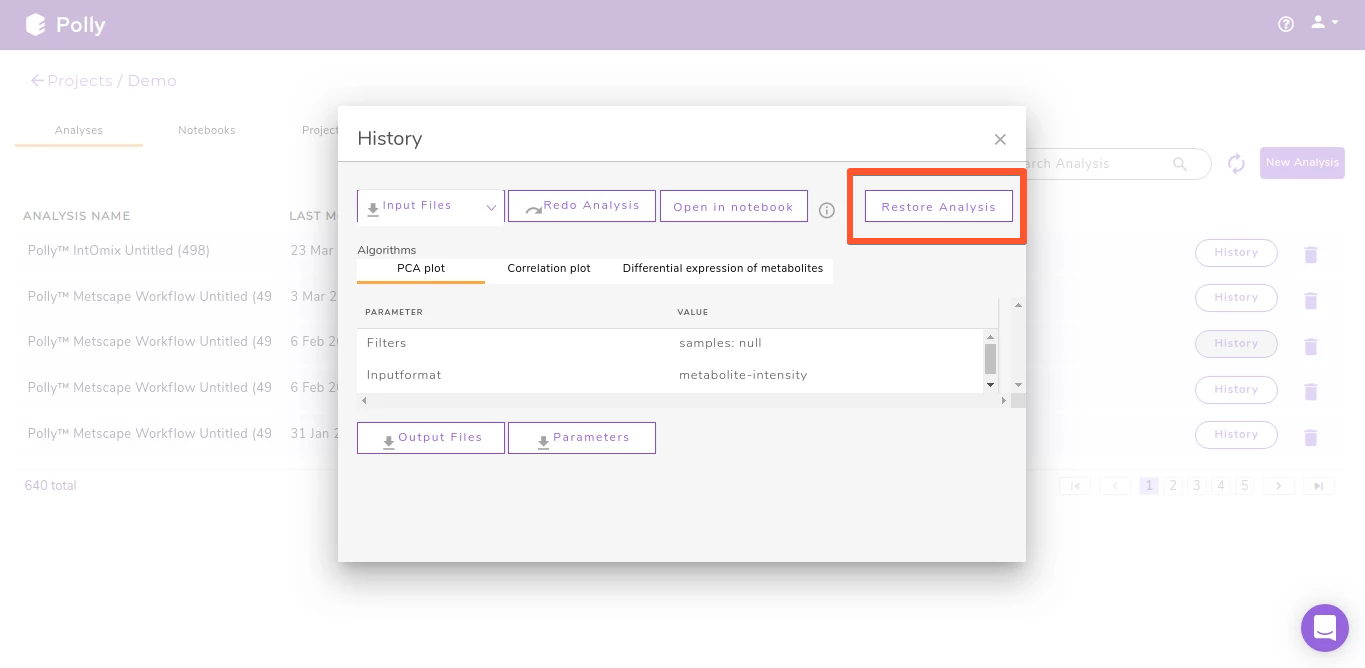The height and width of the screenshot is (668, 1365).
Task: Download the Parameters file
Action: coord(582,438)
